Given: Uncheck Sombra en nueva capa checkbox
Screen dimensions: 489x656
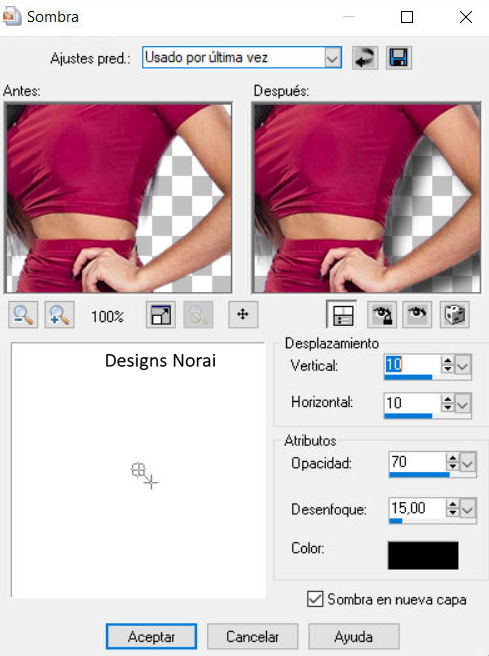Looking at the screenshot, I should (x=315, y=599).
